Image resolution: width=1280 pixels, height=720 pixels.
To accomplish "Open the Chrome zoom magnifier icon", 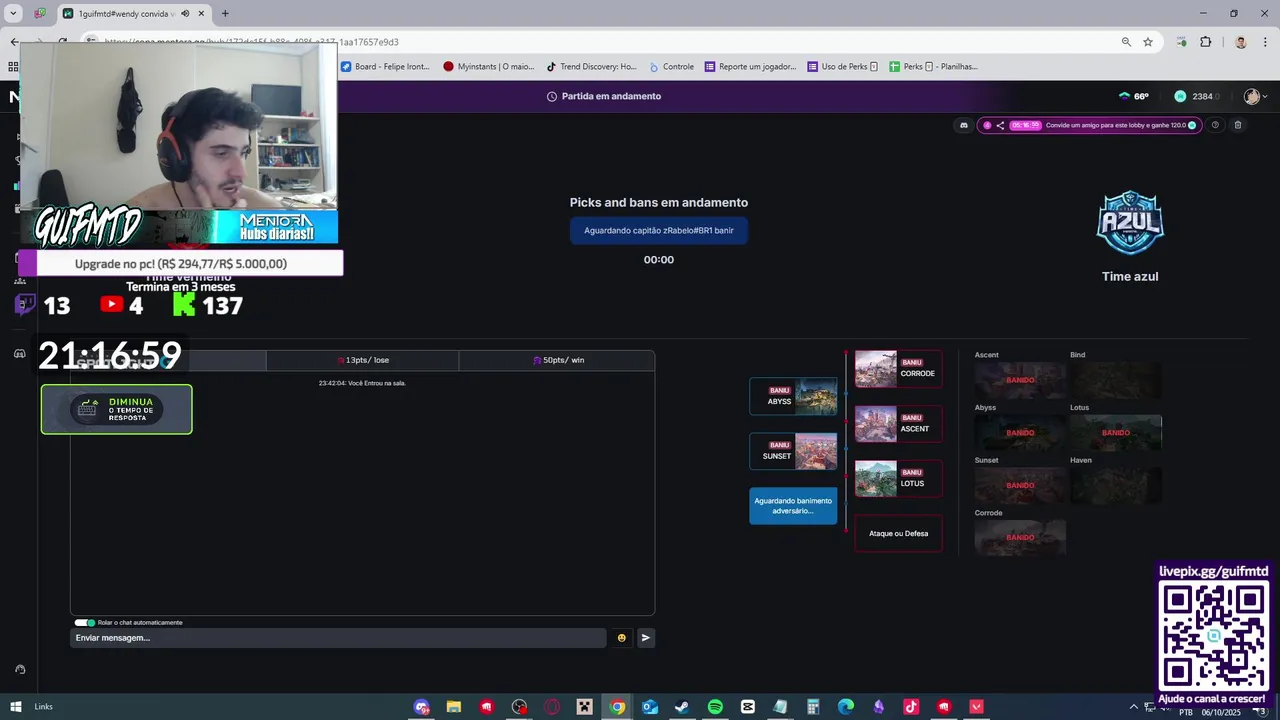I will coord(1126,42).
